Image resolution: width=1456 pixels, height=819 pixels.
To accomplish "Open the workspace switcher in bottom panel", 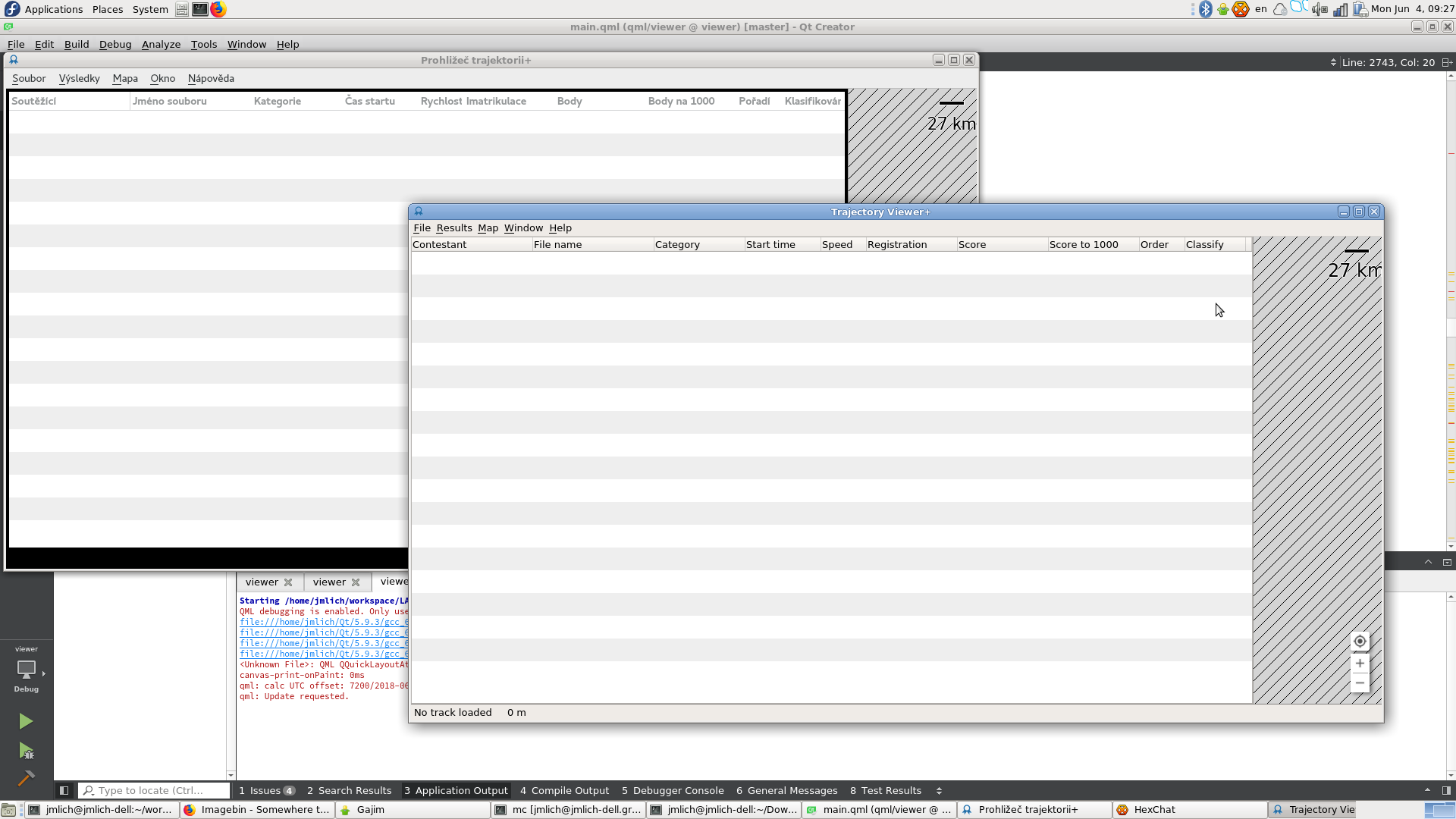I will [x=1439, y=810].
